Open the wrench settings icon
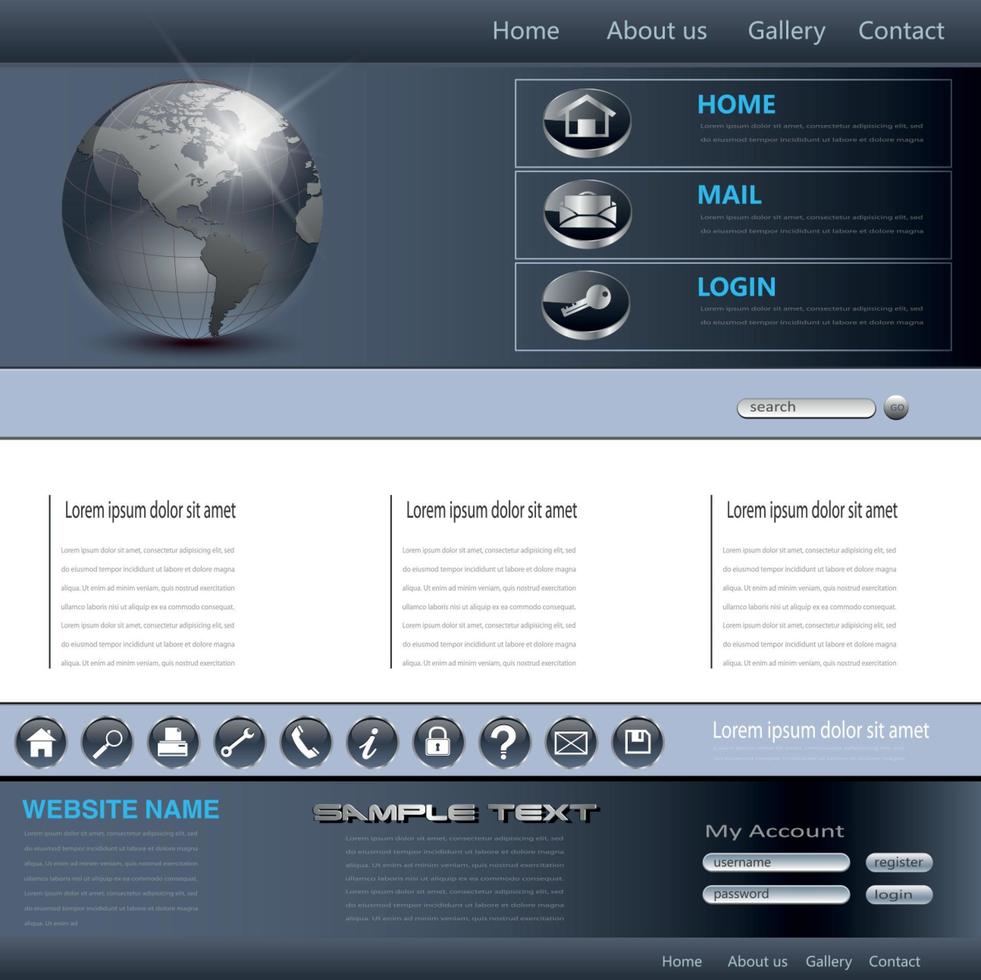Screen dimensions: 981x980 coord(240,742)
